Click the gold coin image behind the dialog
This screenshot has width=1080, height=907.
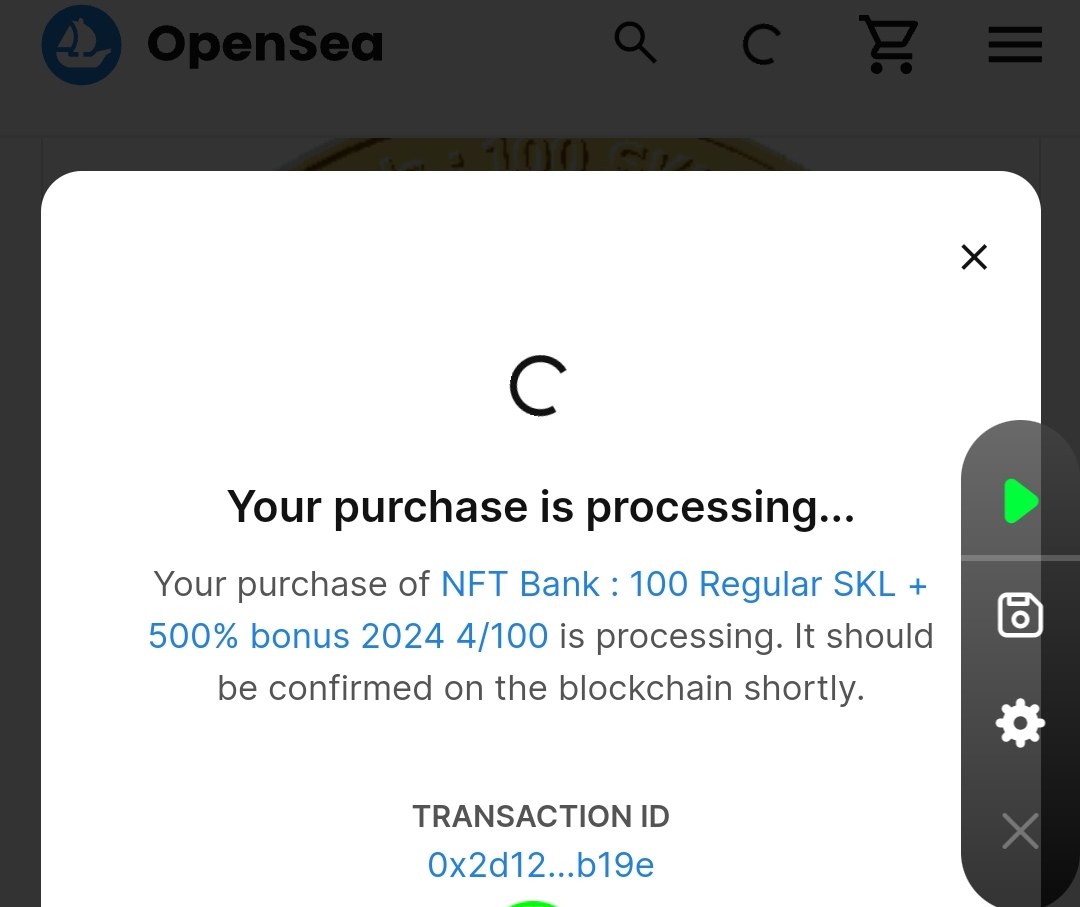[x=540, y=155]
